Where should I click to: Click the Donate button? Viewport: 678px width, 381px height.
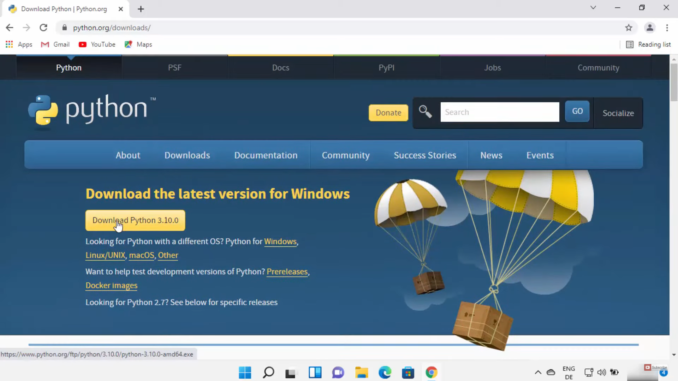pos(388,112)
